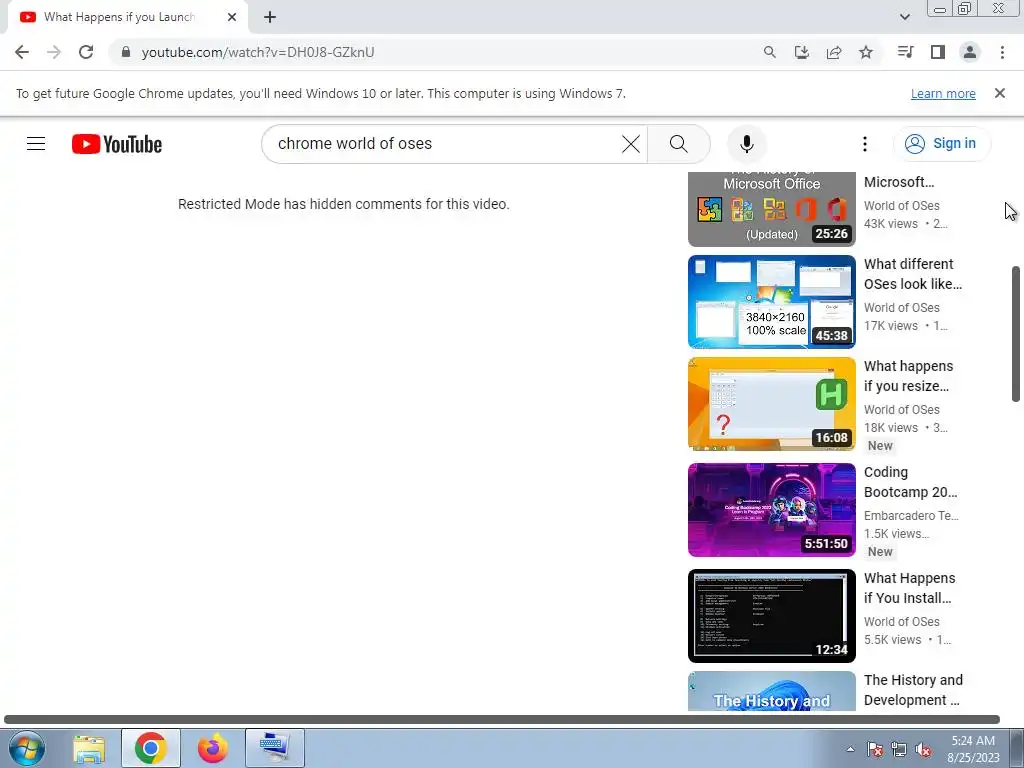Click the browser forward arrow

tap(54, 52)
